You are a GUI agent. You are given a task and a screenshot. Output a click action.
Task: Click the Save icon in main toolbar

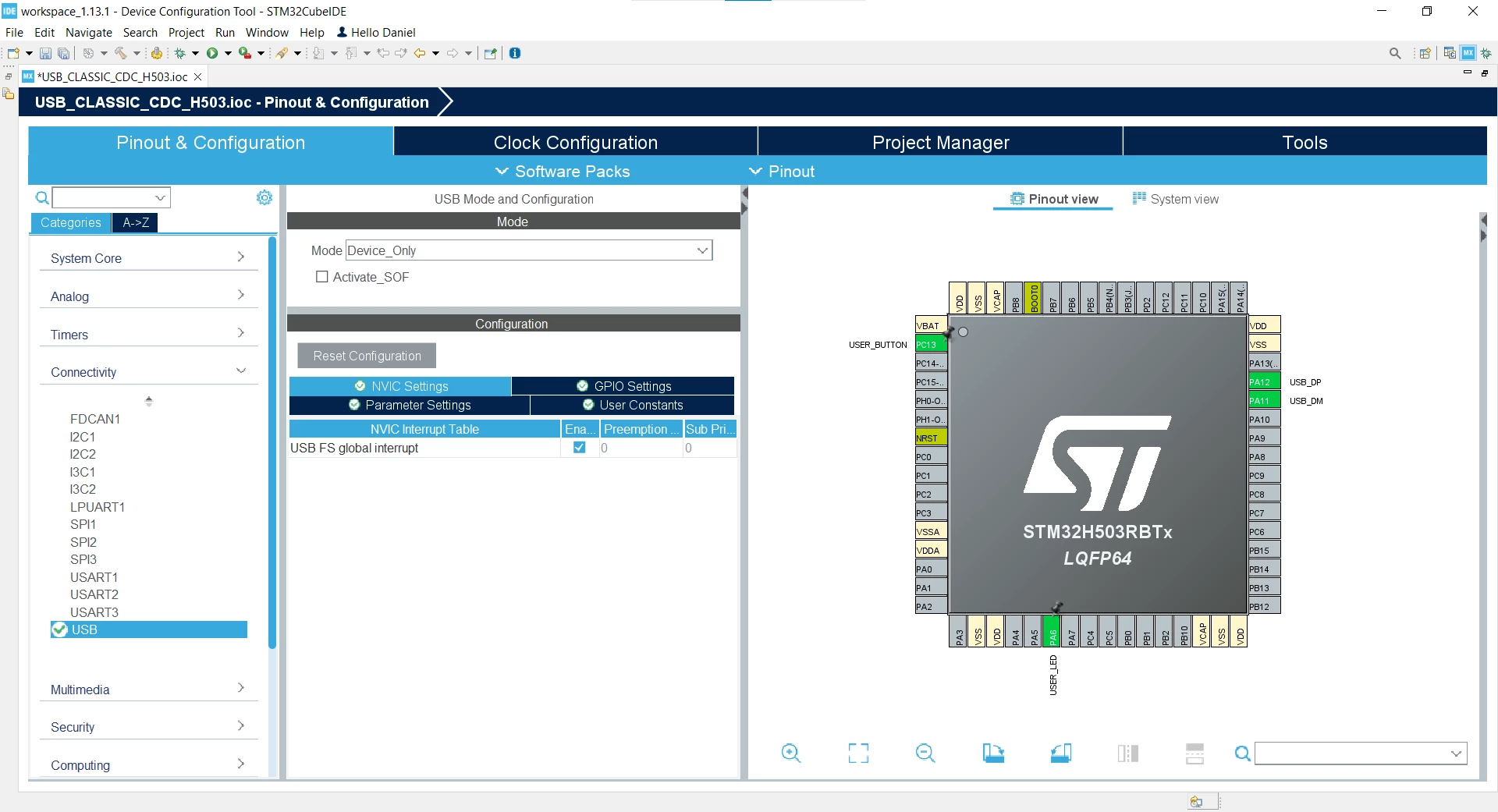point(45,53)
